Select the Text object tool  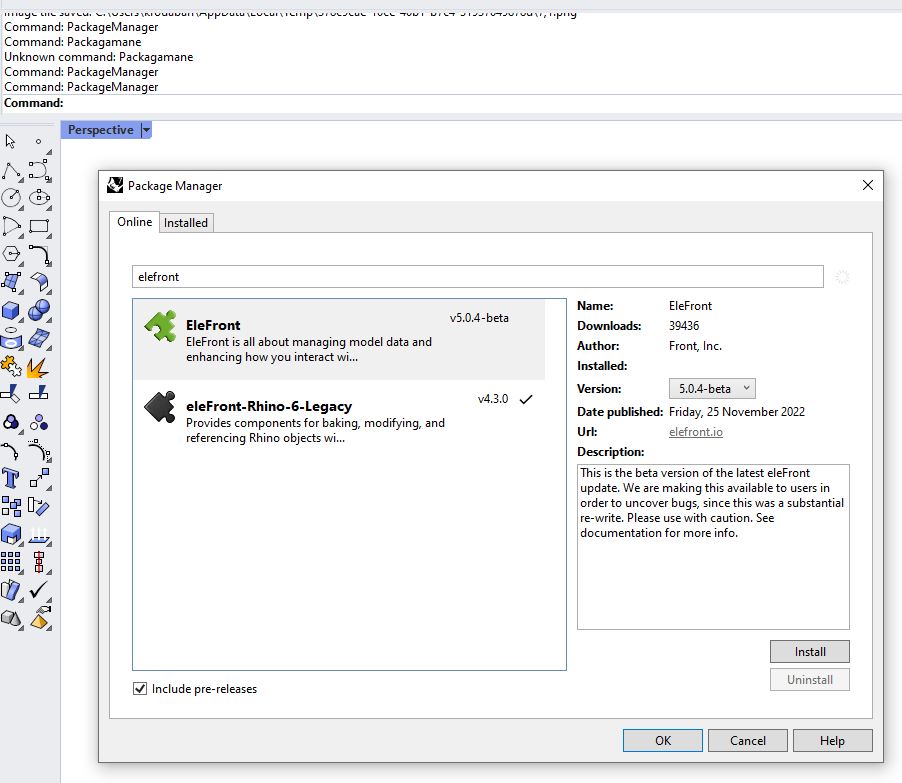11,478
